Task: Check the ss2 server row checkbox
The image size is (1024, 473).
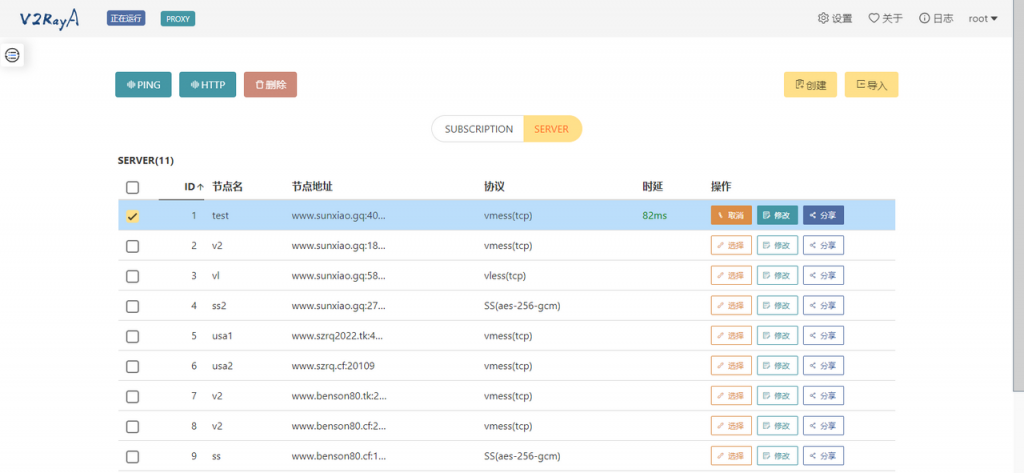Action: pyautogui.click(x=133, y=306)
